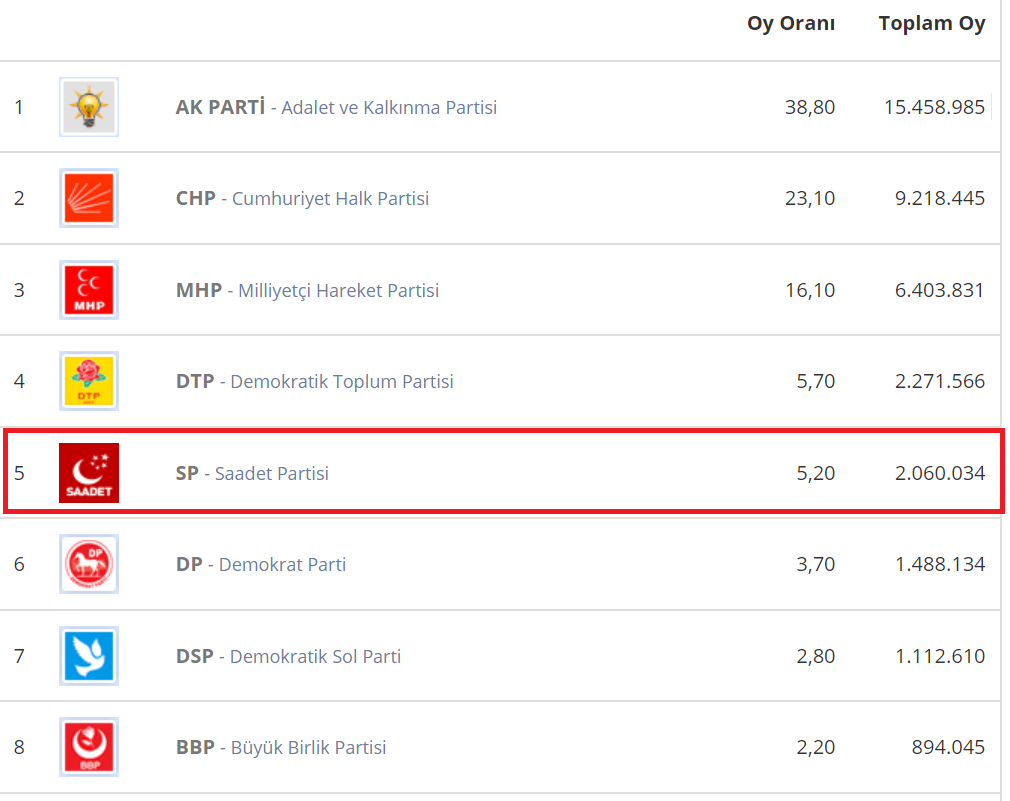Click AK PARTİ total votes 15.458.985
This screenshot has width=1010, height=801.
(x=934, y=107)
